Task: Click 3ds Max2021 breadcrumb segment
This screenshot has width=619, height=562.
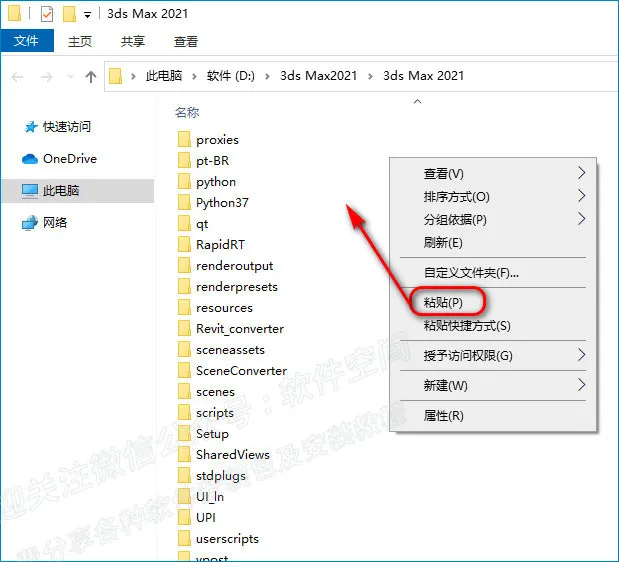Action: click(x=318, y=75)
